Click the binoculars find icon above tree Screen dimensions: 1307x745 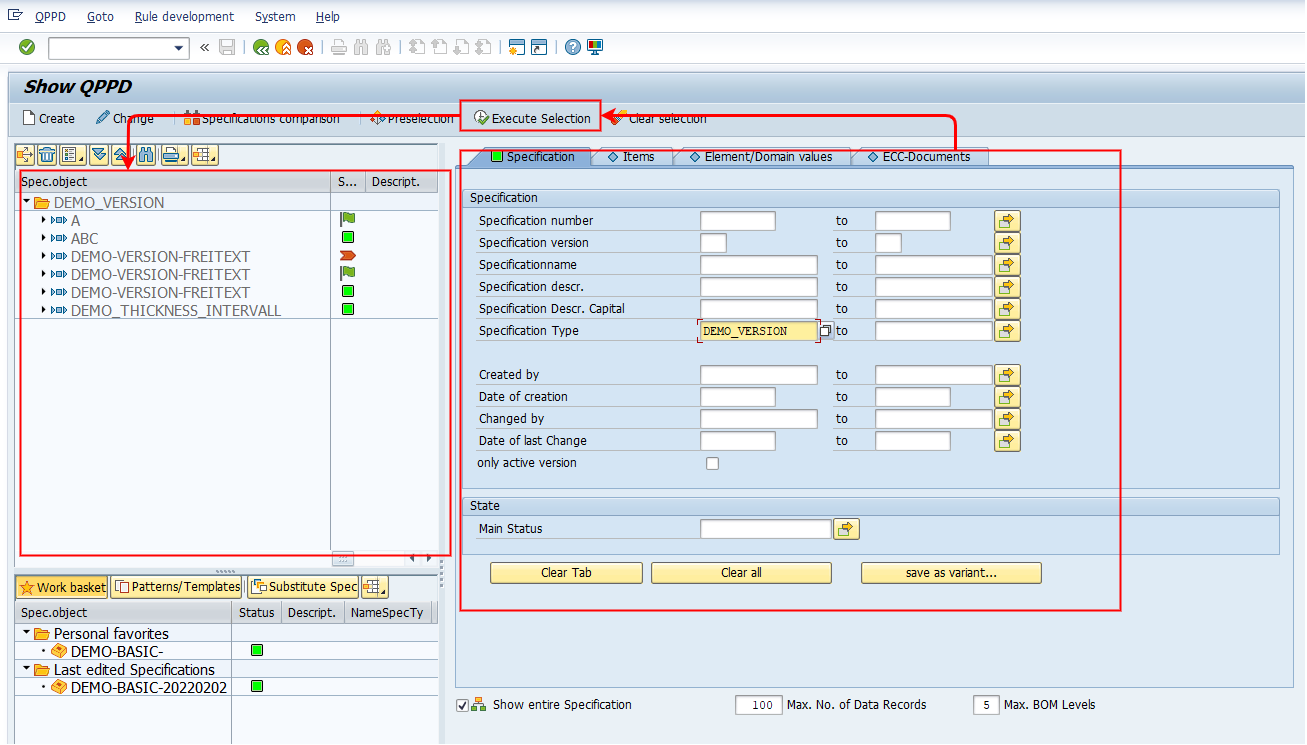(146, 155)
